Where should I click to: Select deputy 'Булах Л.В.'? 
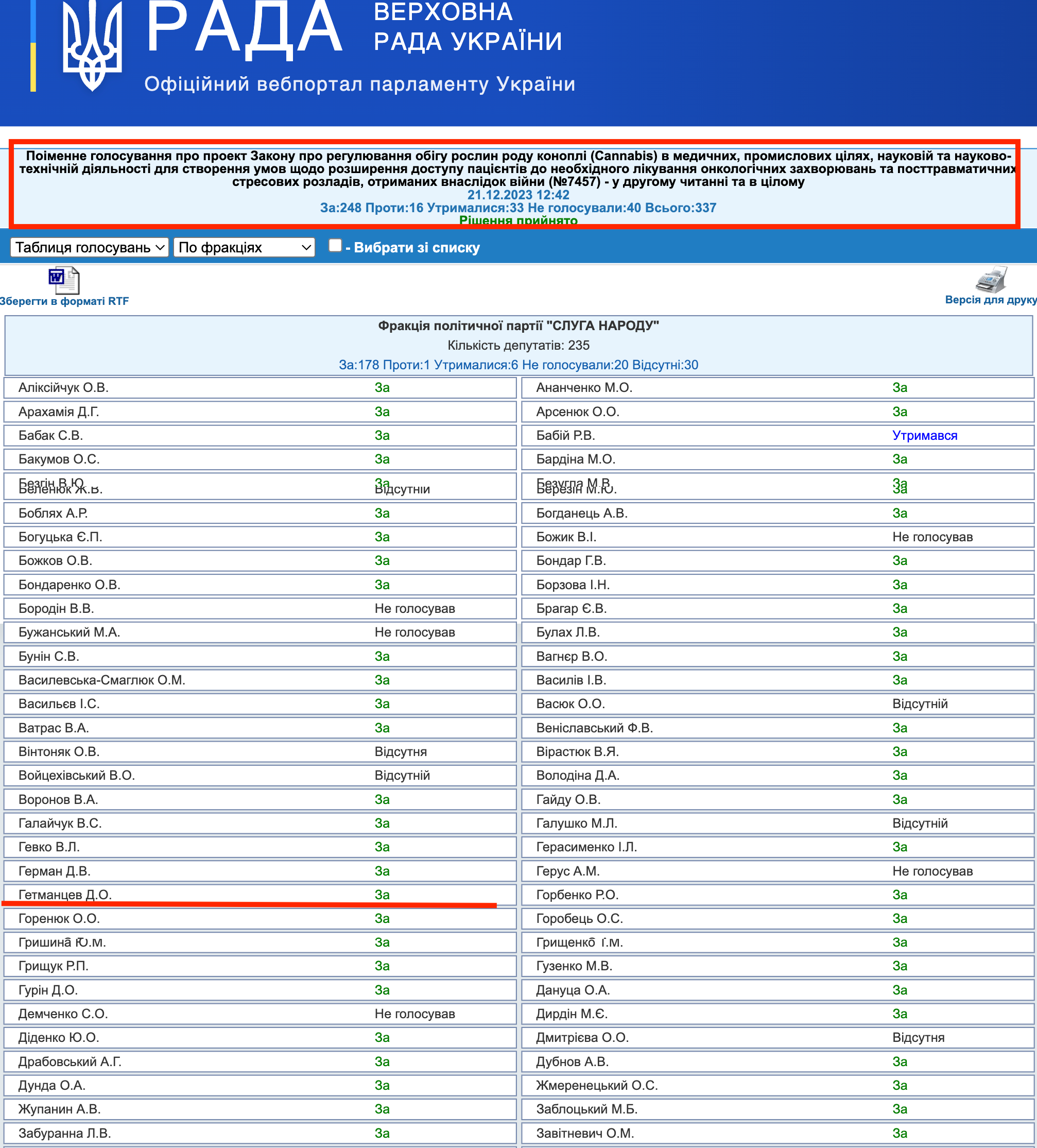tap(568, 632)
